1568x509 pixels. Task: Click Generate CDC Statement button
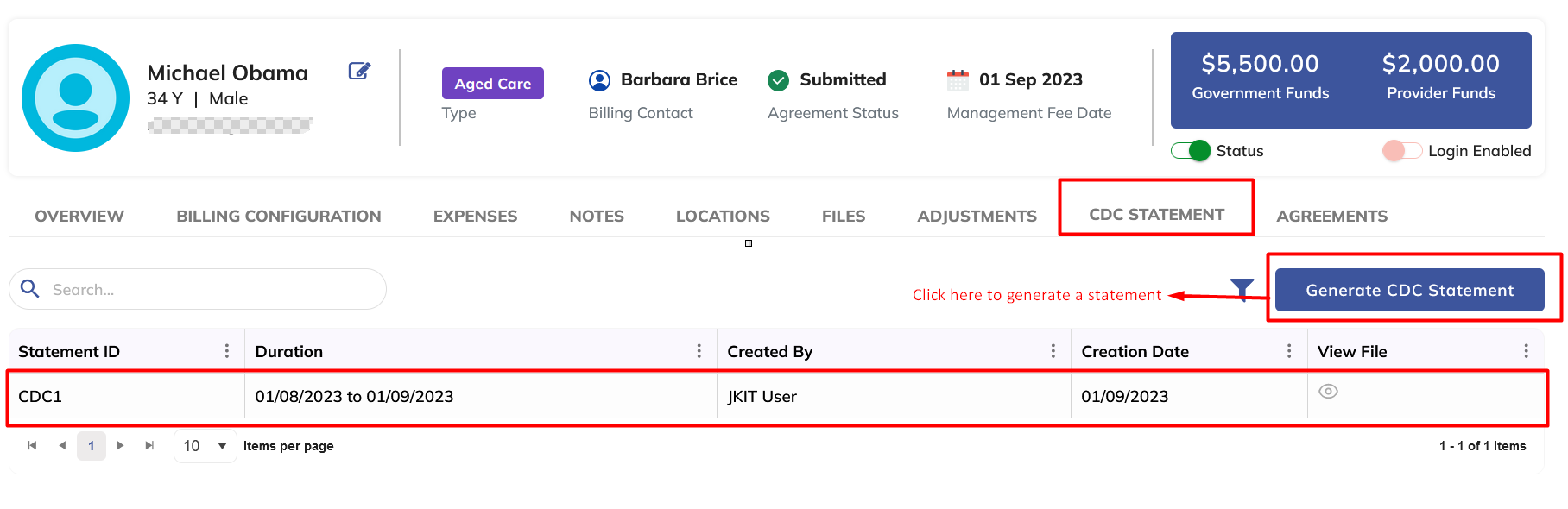coord(1409,291)
